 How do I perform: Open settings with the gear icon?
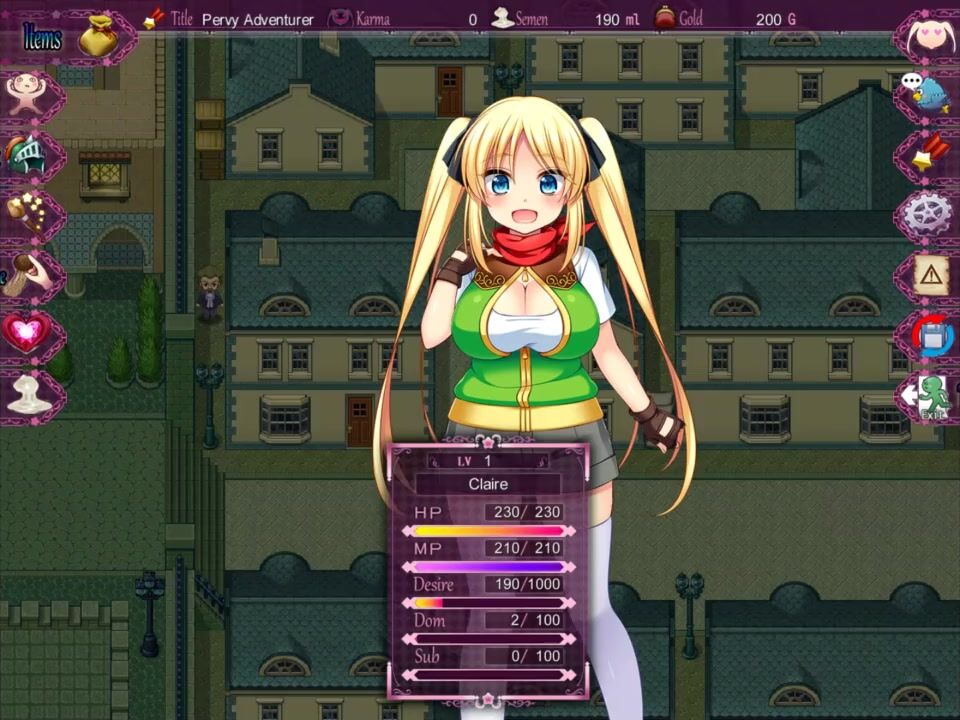coord(930,213)
